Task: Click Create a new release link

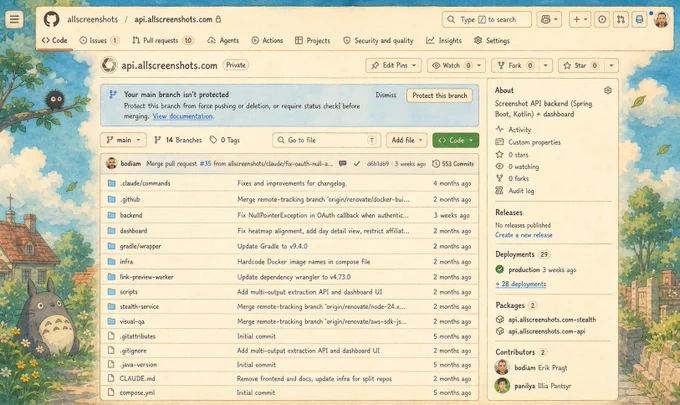Action: pyautogui.click(x=523, y=235)
